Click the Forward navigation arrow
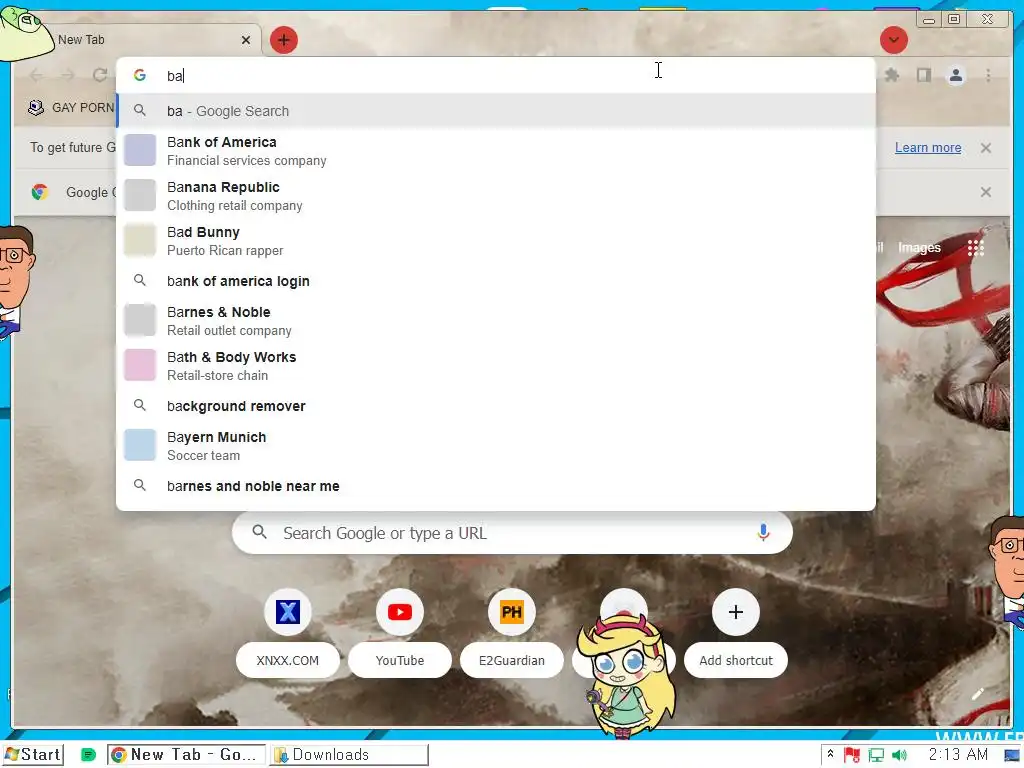The image size is (1024, 768). click(67, 75)
